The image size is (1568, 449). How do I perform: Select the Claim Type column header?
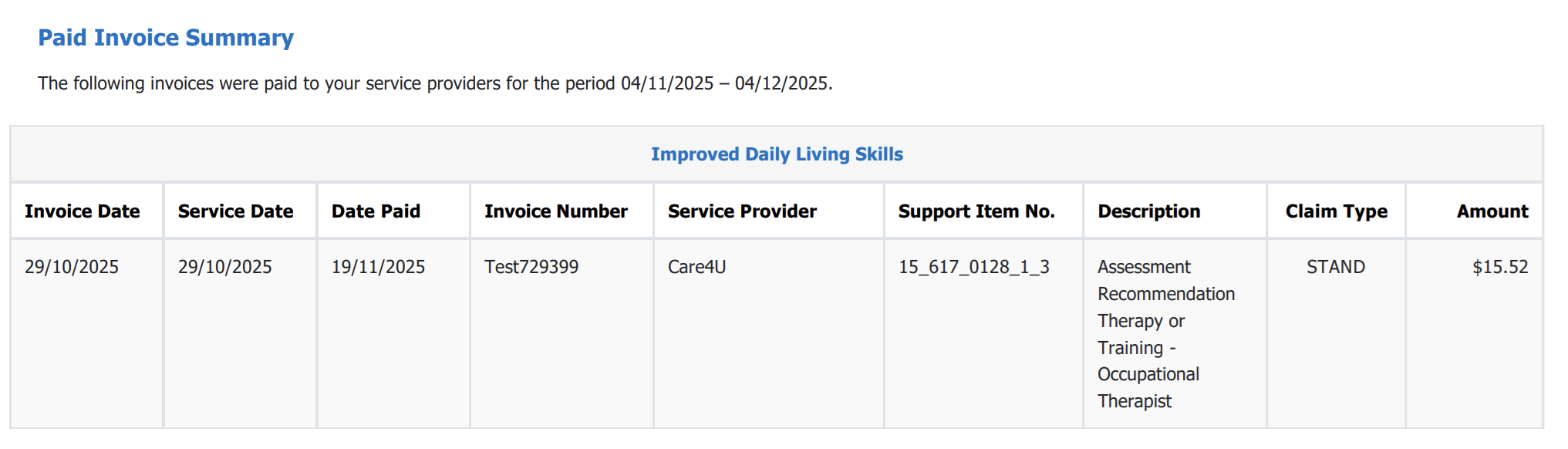pyautogui.click(x=1336, y=211)
